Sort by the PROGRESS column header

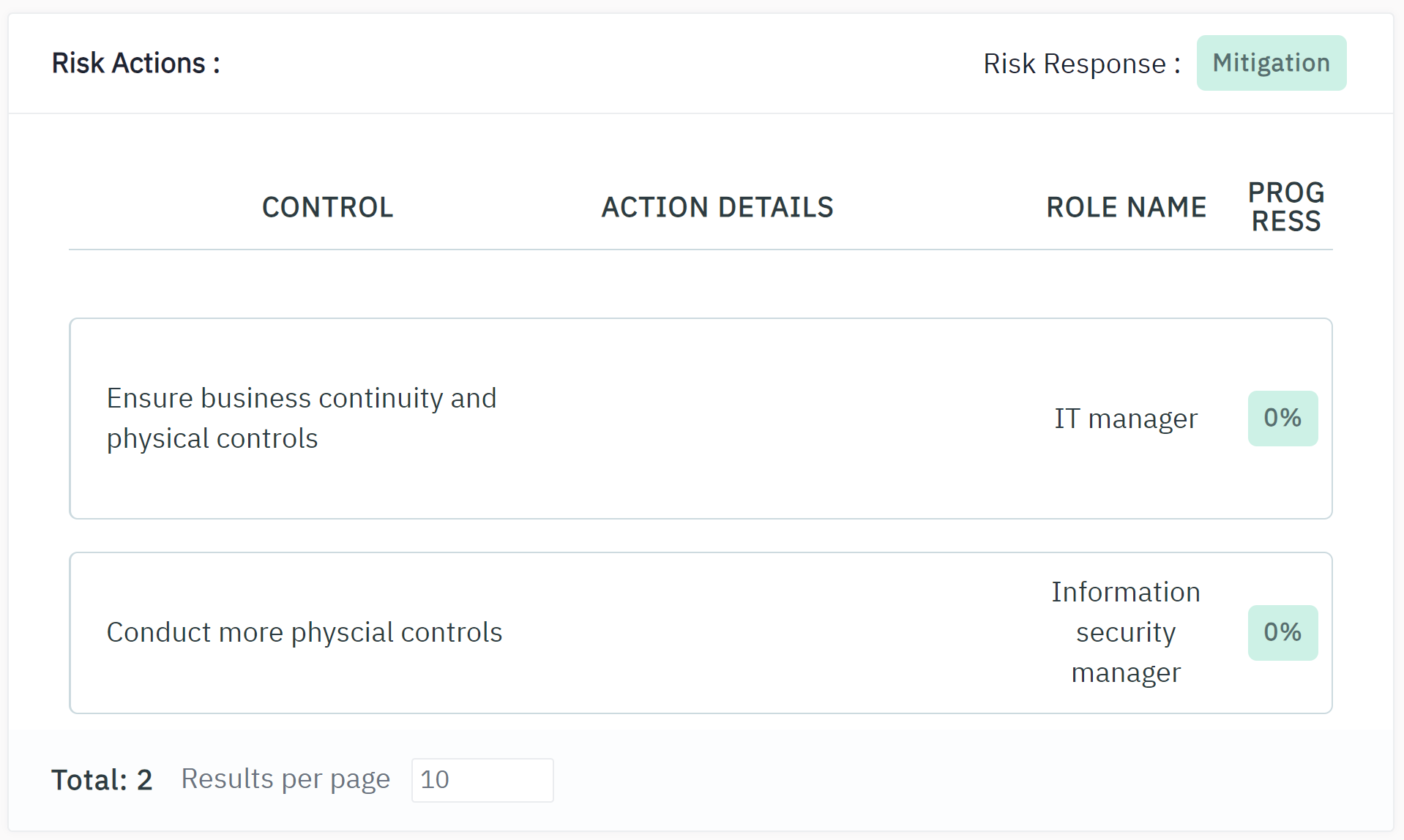1285,207
